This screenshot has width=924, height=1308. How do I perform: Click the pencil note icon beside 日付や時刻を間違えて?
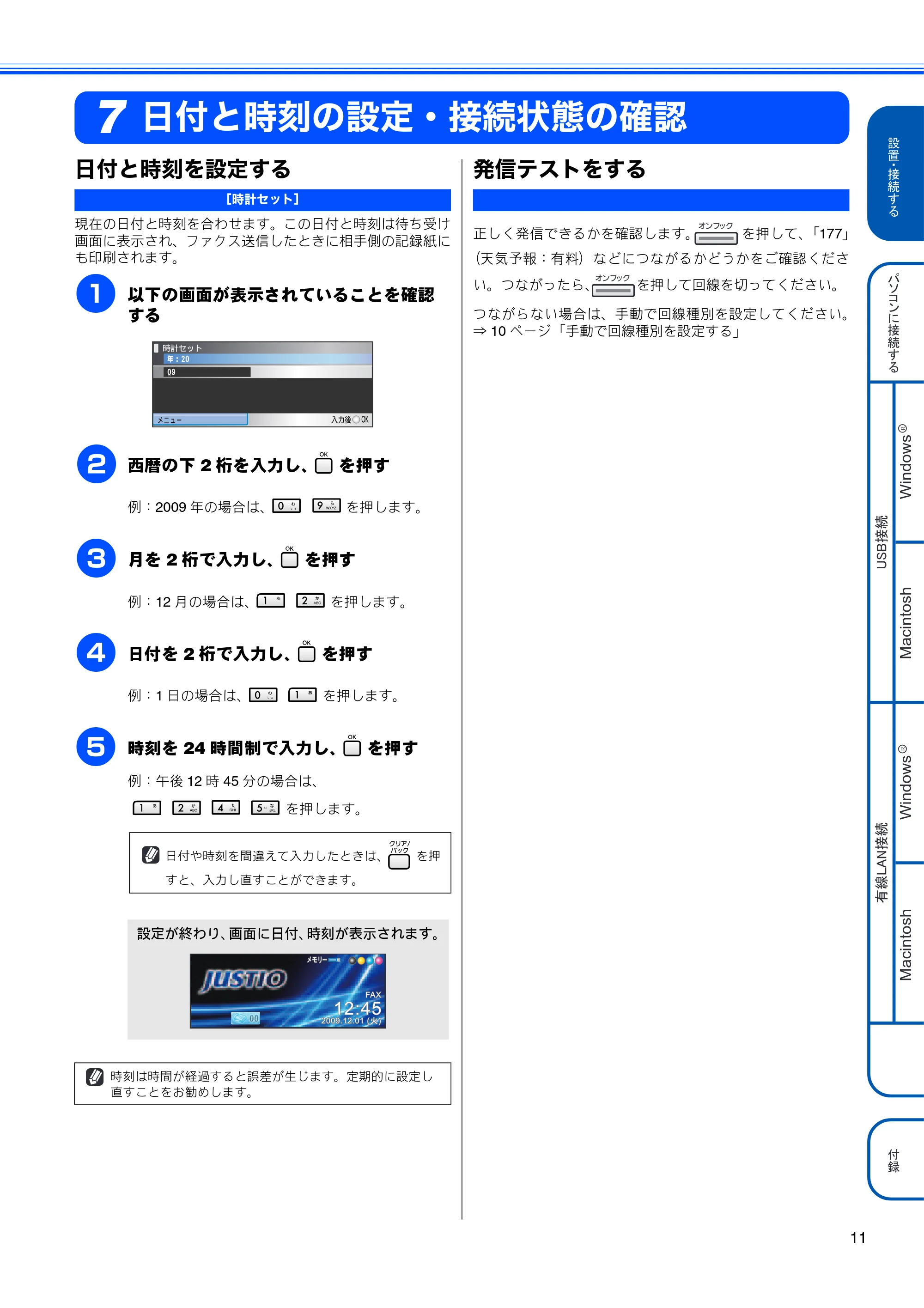coord(151,855)
